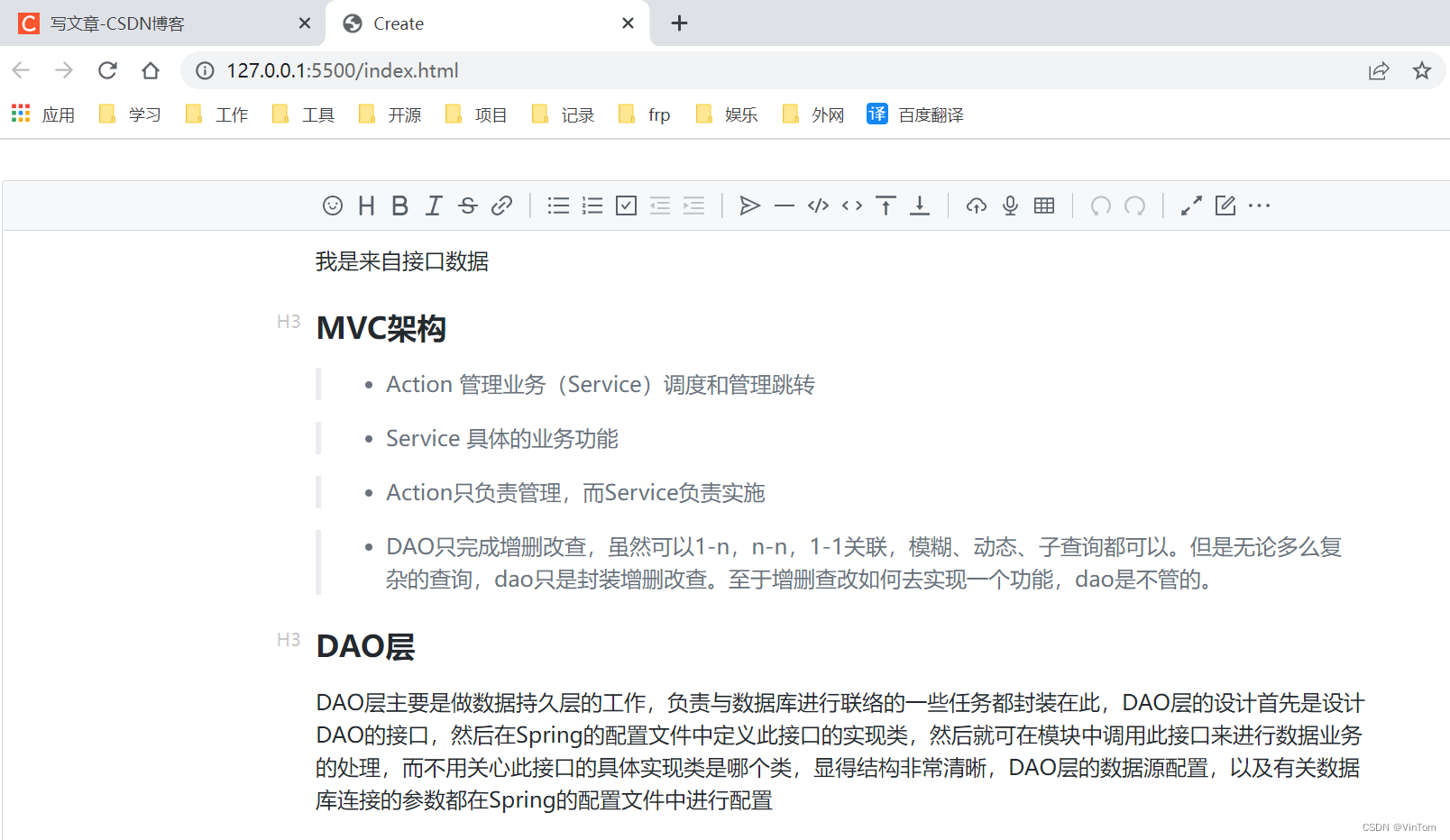Insert an ordered numbered list

tap(592, 205)
